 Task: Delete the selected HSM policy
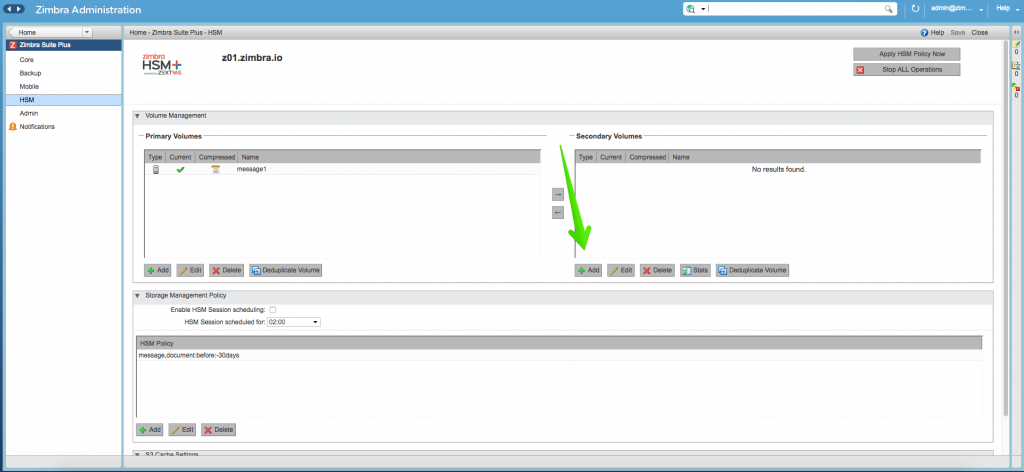click(219, 430)
